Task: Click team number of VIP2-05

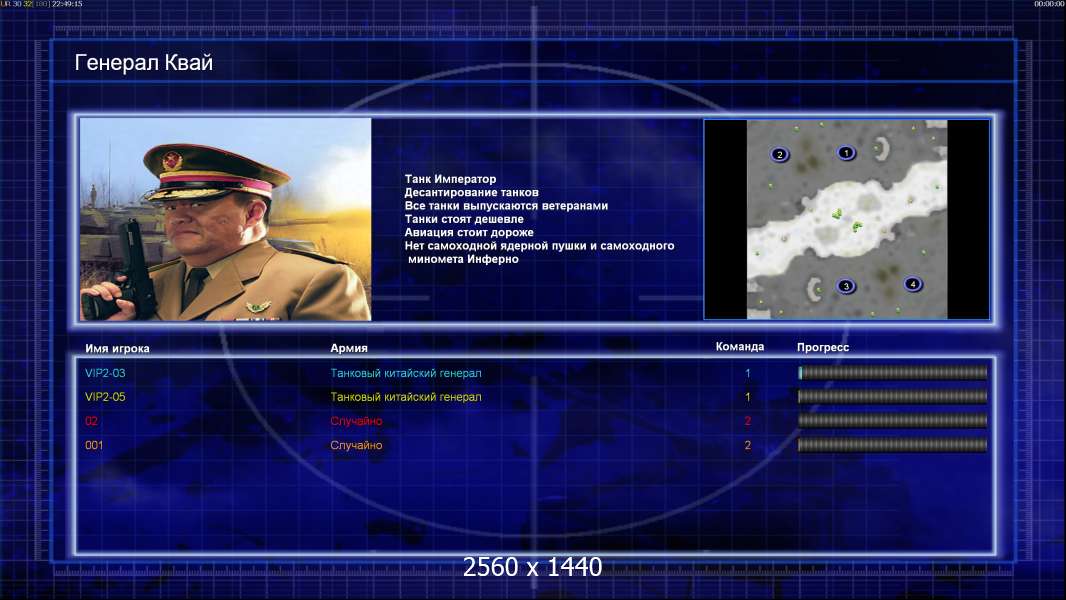Action: click(x=748, y=397)
